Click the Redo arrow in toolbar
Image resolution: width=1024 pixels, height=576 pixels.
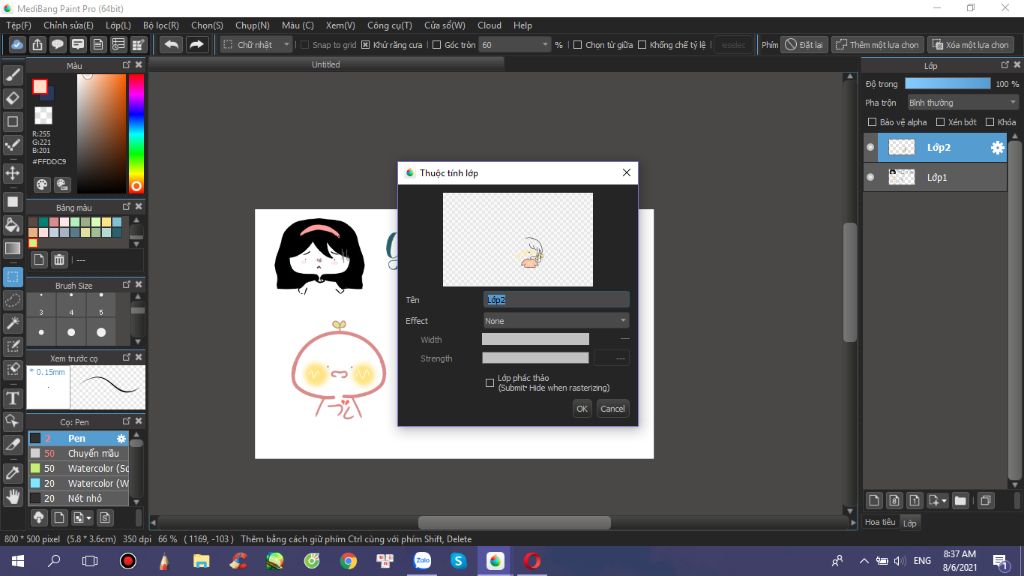click(196, 44)
